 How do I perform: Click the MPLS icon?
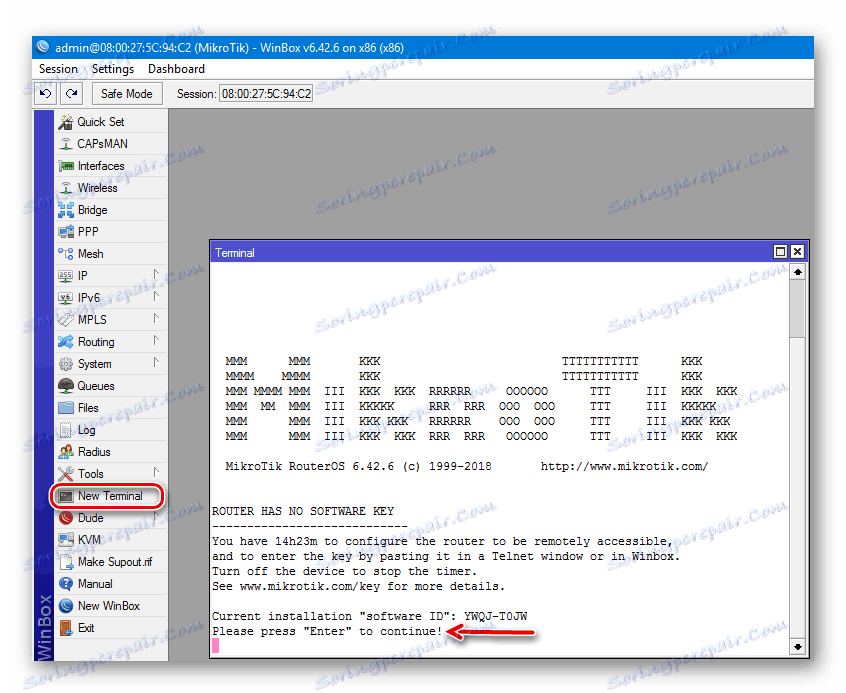(x=66, y=320)
